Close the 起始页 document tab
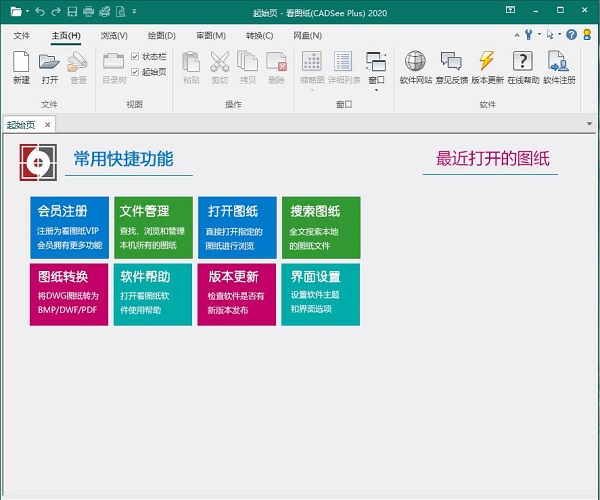The width and height of the screenshot is (600, 500). [x=46, y=124]
